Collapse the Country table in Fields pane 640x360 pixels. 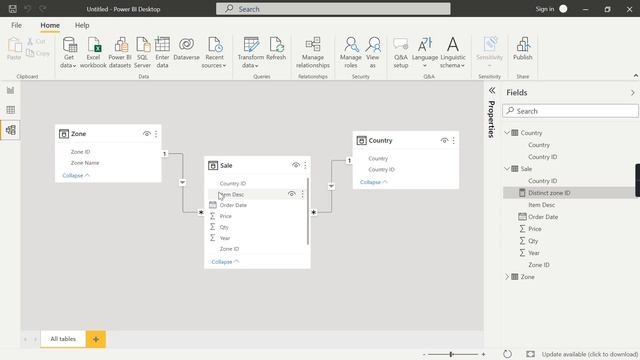(x=507, y=133)
